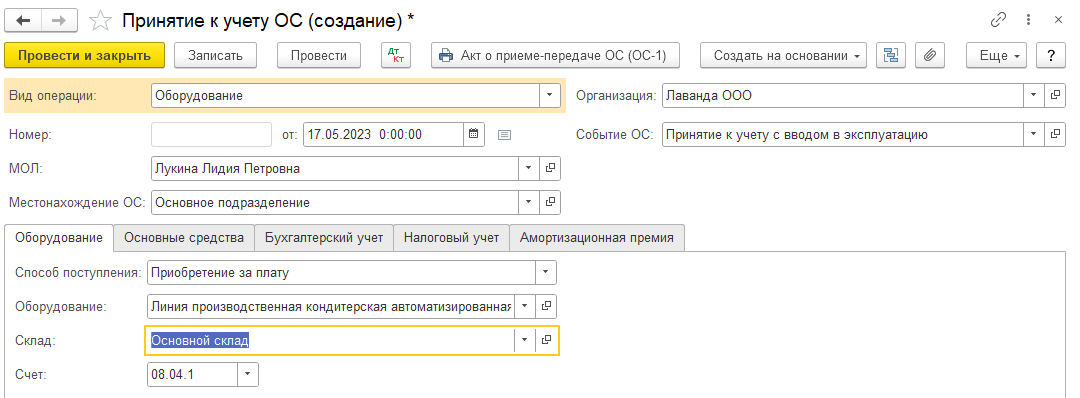Viewport: 1080px width, 398px height.
Task: Open help with the question mark button
Action: tap(1052, 56)
